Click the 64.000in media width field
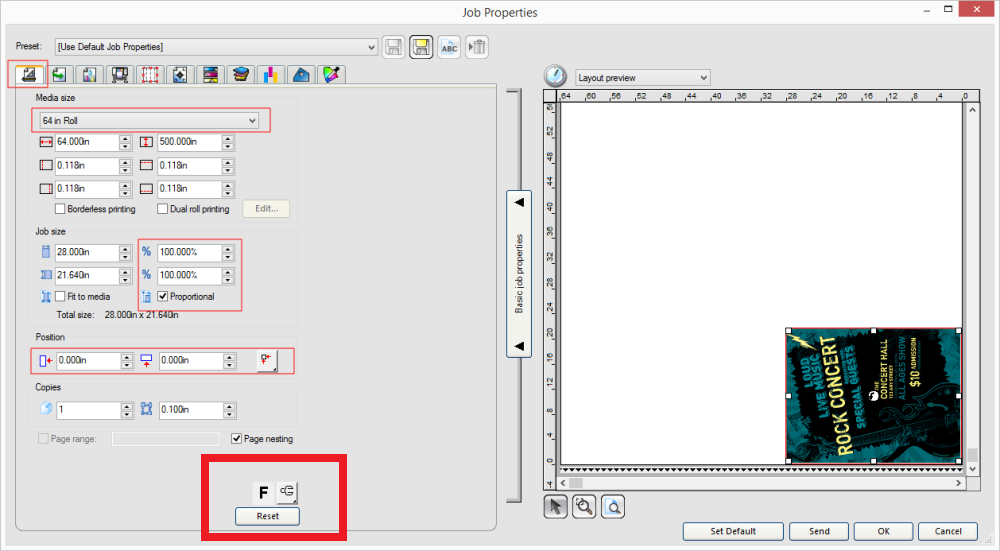The width and height of the screenshot is (1000, 551). point(87,142)
